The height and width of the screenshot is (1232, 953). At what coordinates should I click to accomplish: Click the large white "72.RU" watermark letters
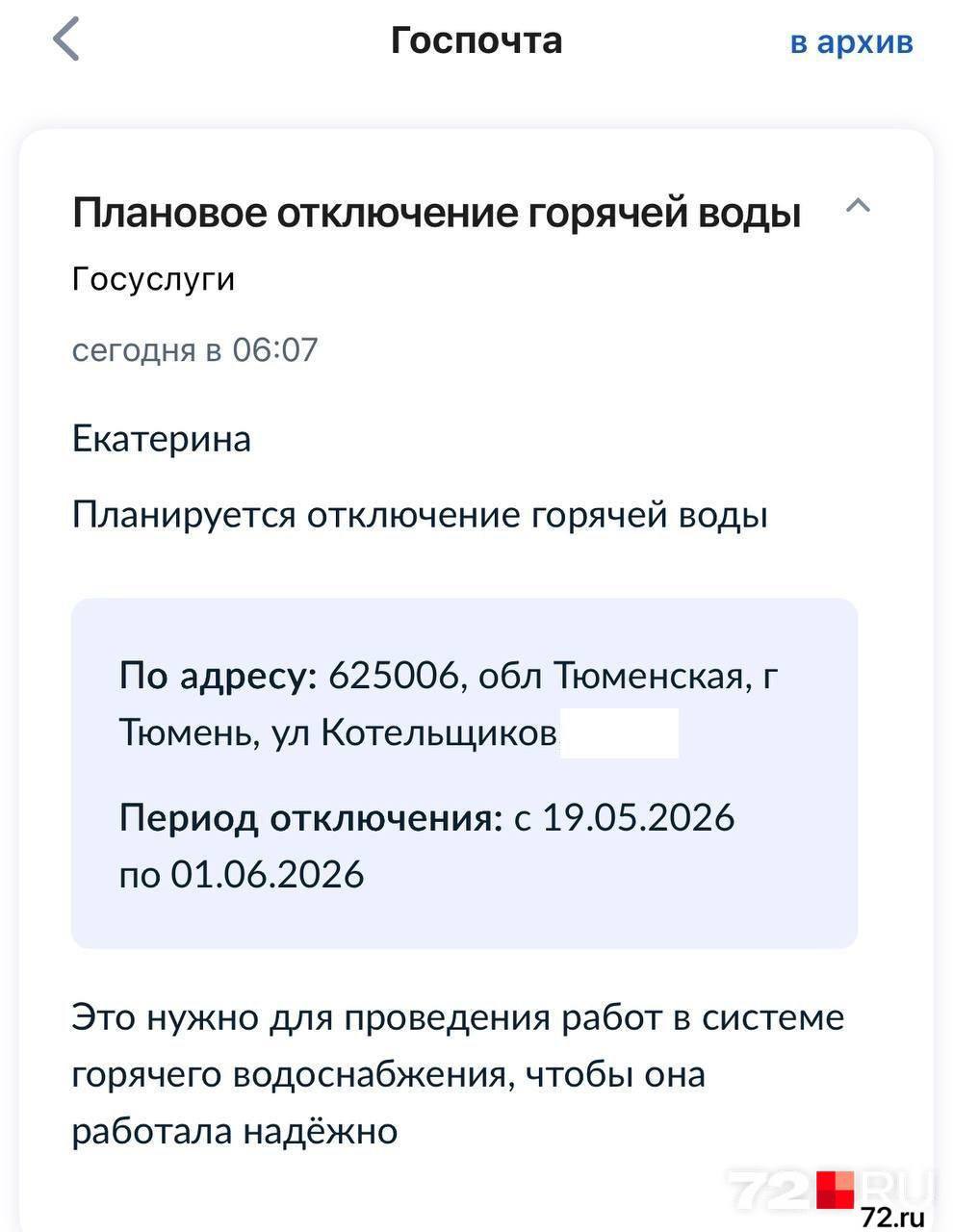coord(770,1190)
